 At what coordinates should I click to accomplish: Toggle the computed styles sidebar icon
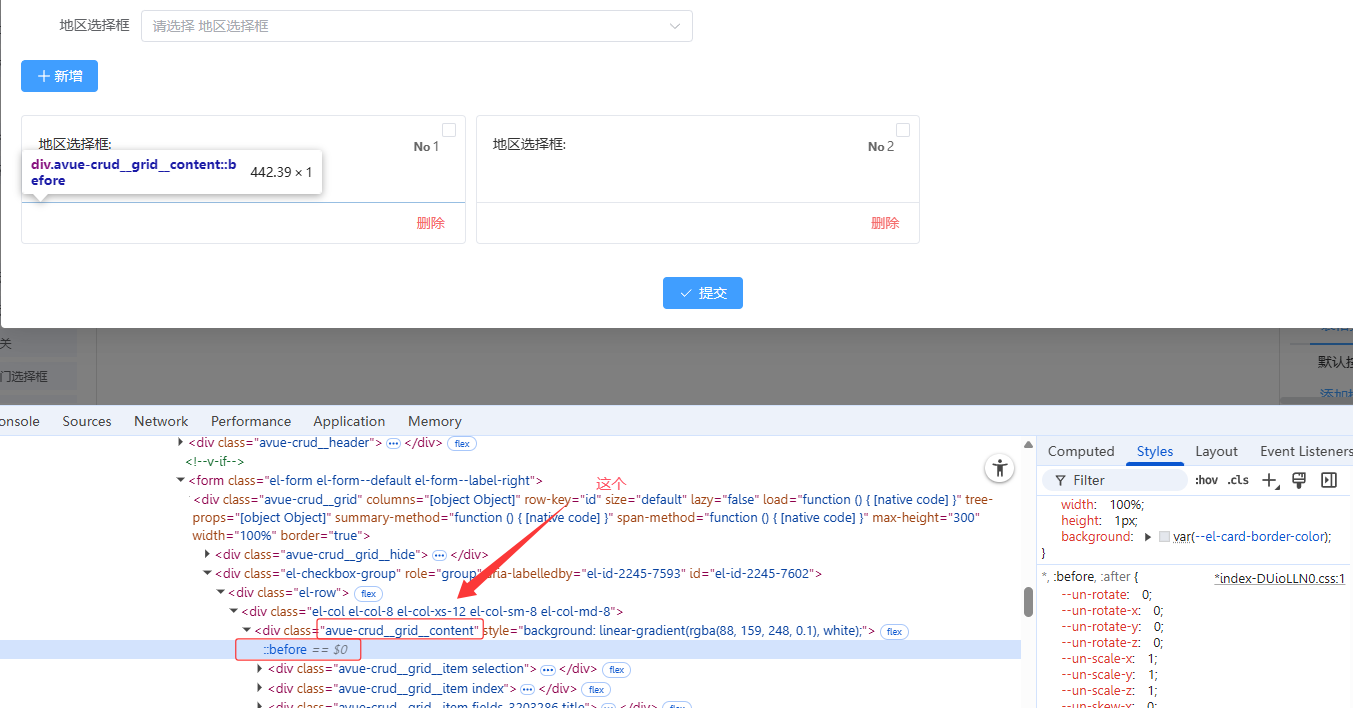[1329, 480]
